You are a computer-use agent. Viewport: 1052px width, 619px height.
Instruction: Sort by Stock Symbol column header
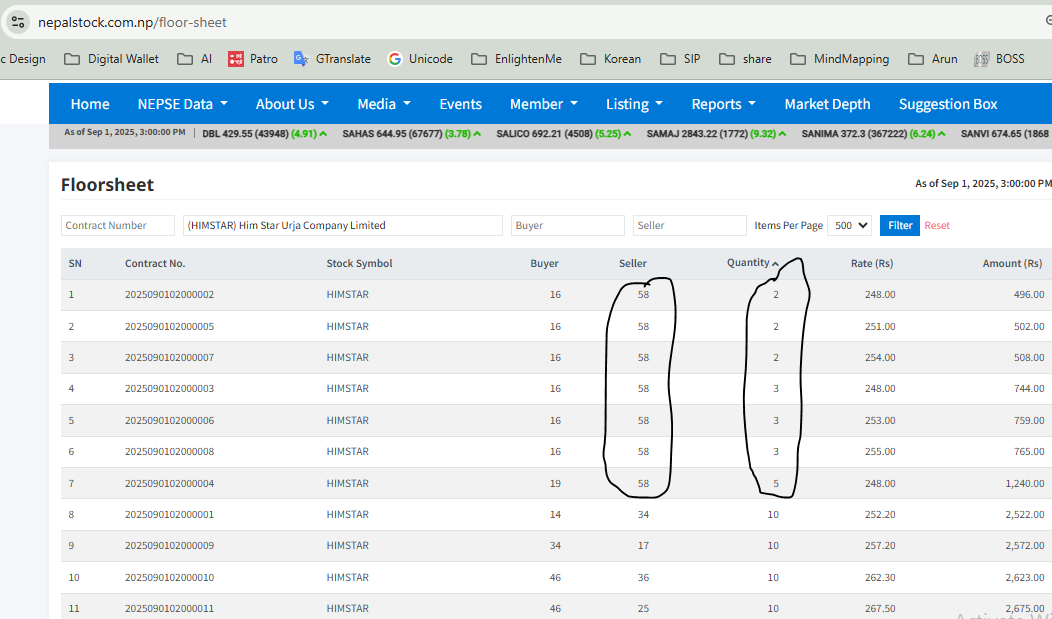point(359,264)
